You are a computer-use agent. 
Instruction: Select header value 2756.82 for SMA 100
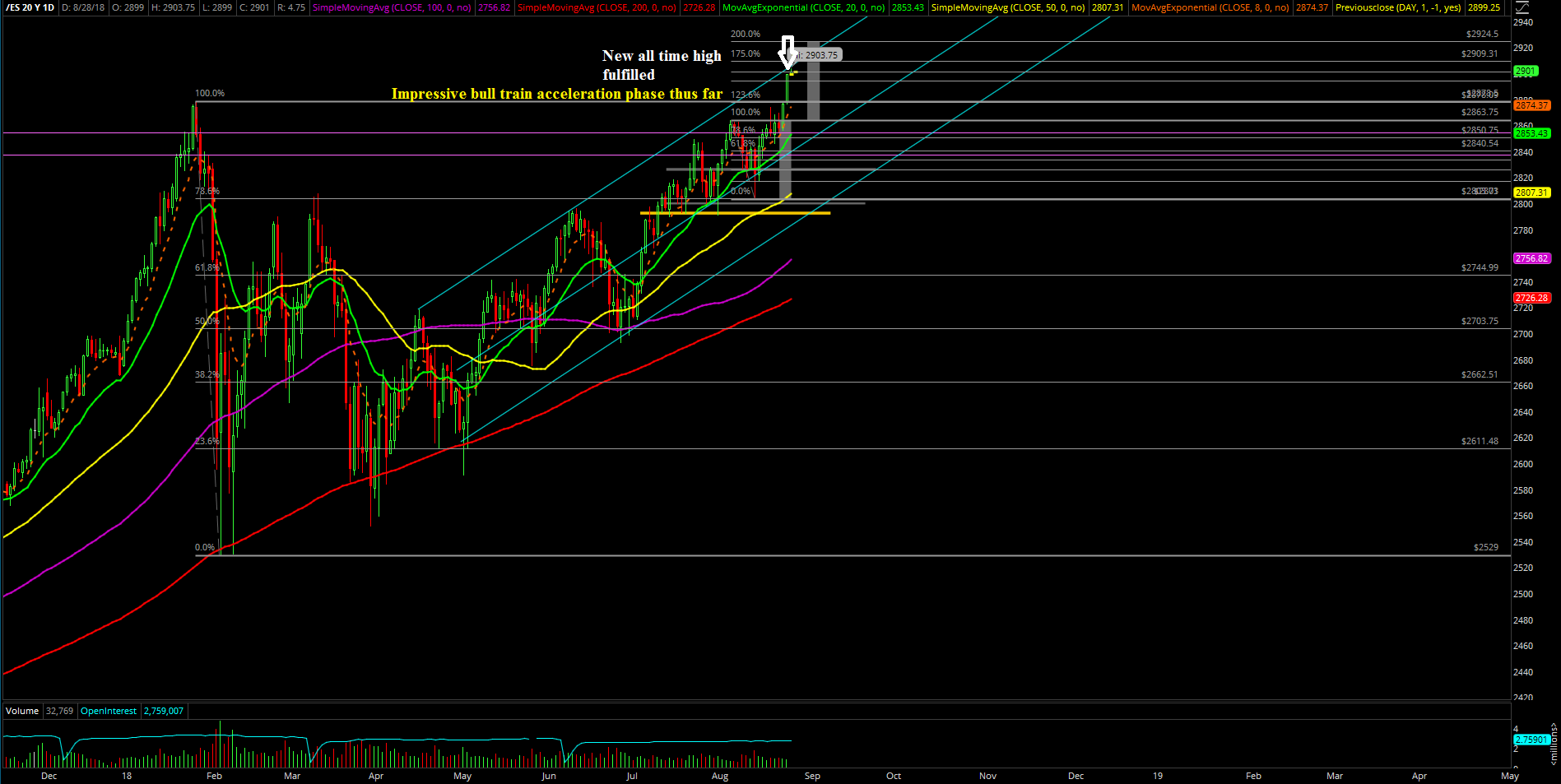pos(495,7)
